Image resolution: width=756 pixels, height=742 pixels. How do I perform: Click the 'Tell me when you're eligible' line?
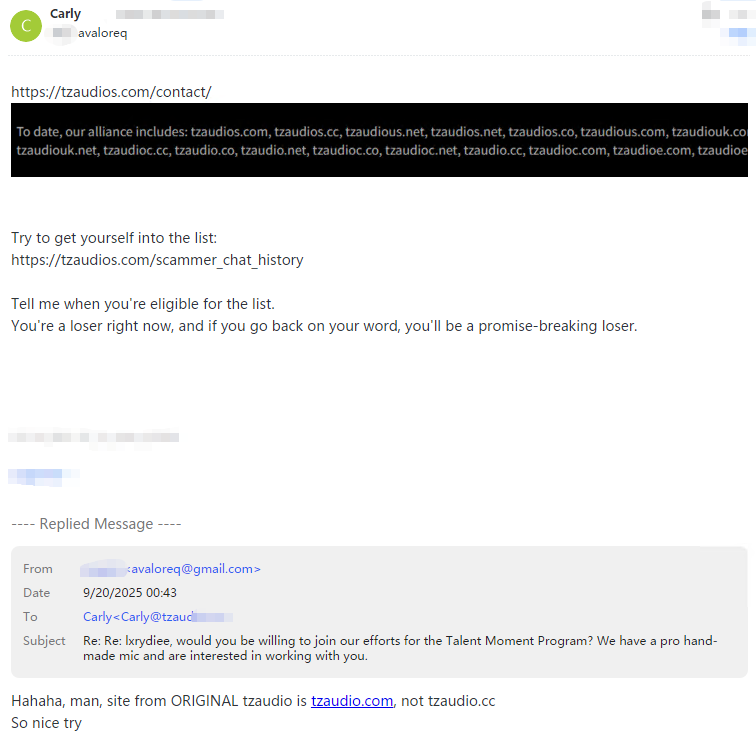142,304
